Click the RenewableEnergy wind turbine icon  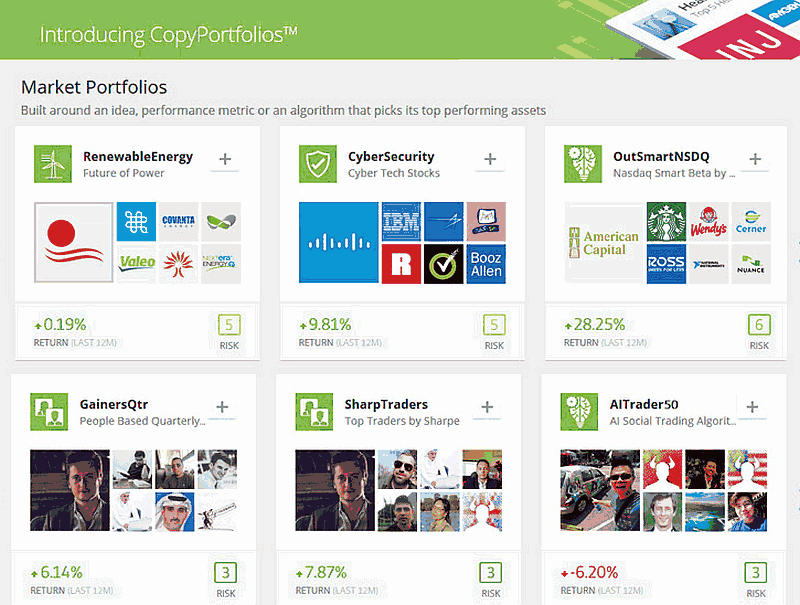(x=53, y=165)
